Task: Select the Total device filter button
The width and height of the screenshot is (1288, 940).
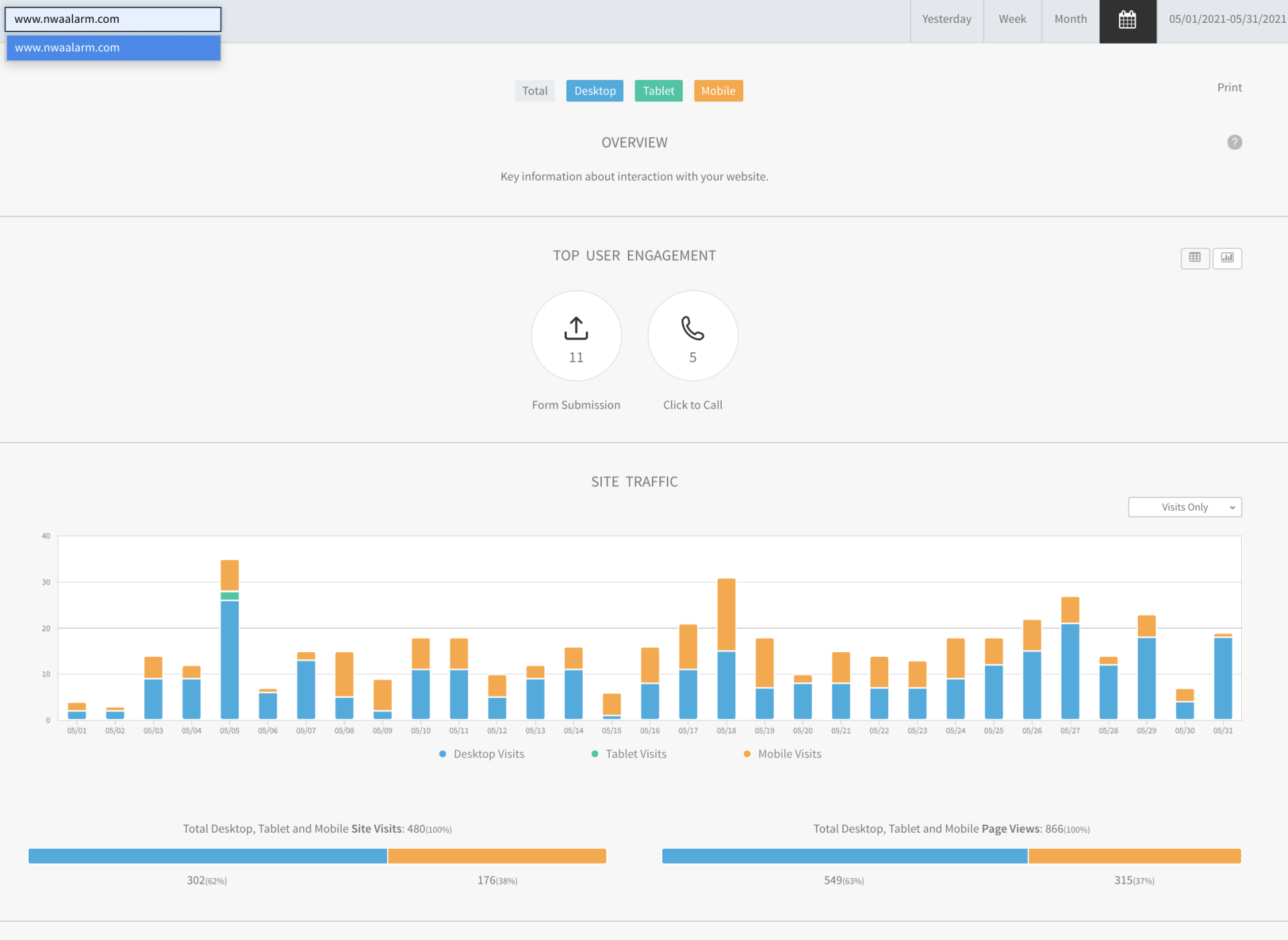Action: [535, 91]
